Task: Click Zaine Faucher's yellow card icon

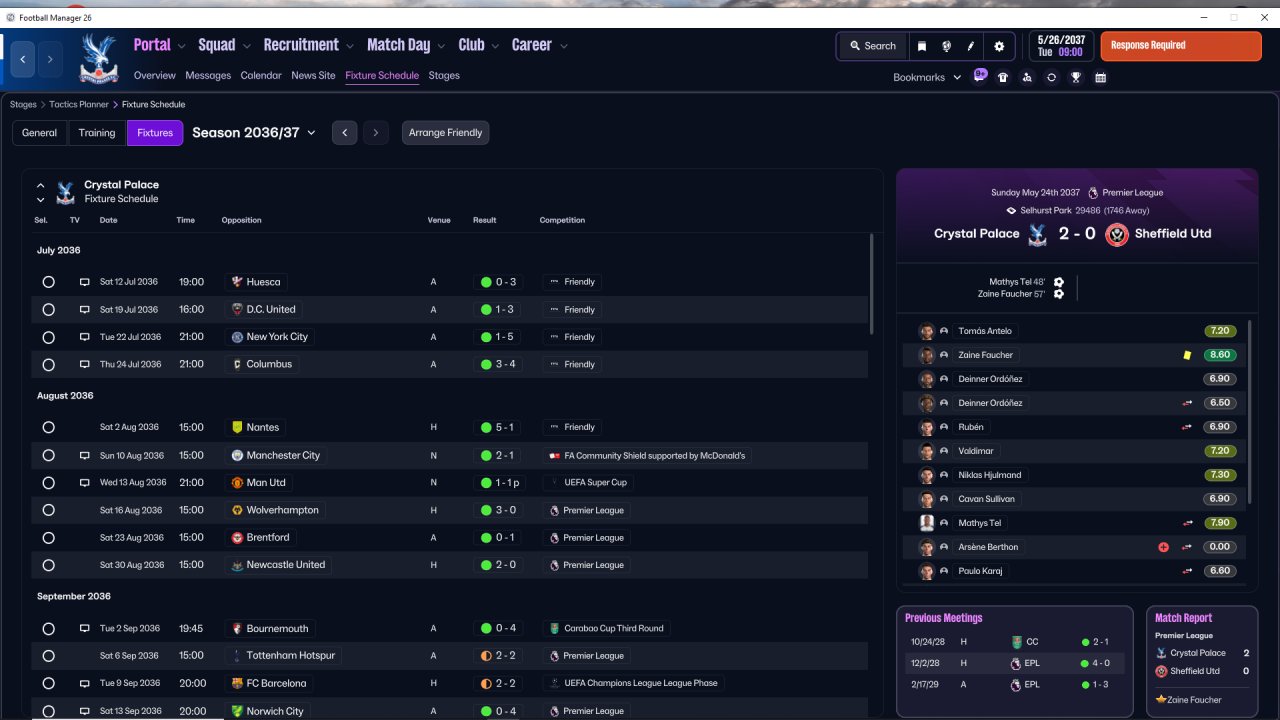Action: 1187,355
